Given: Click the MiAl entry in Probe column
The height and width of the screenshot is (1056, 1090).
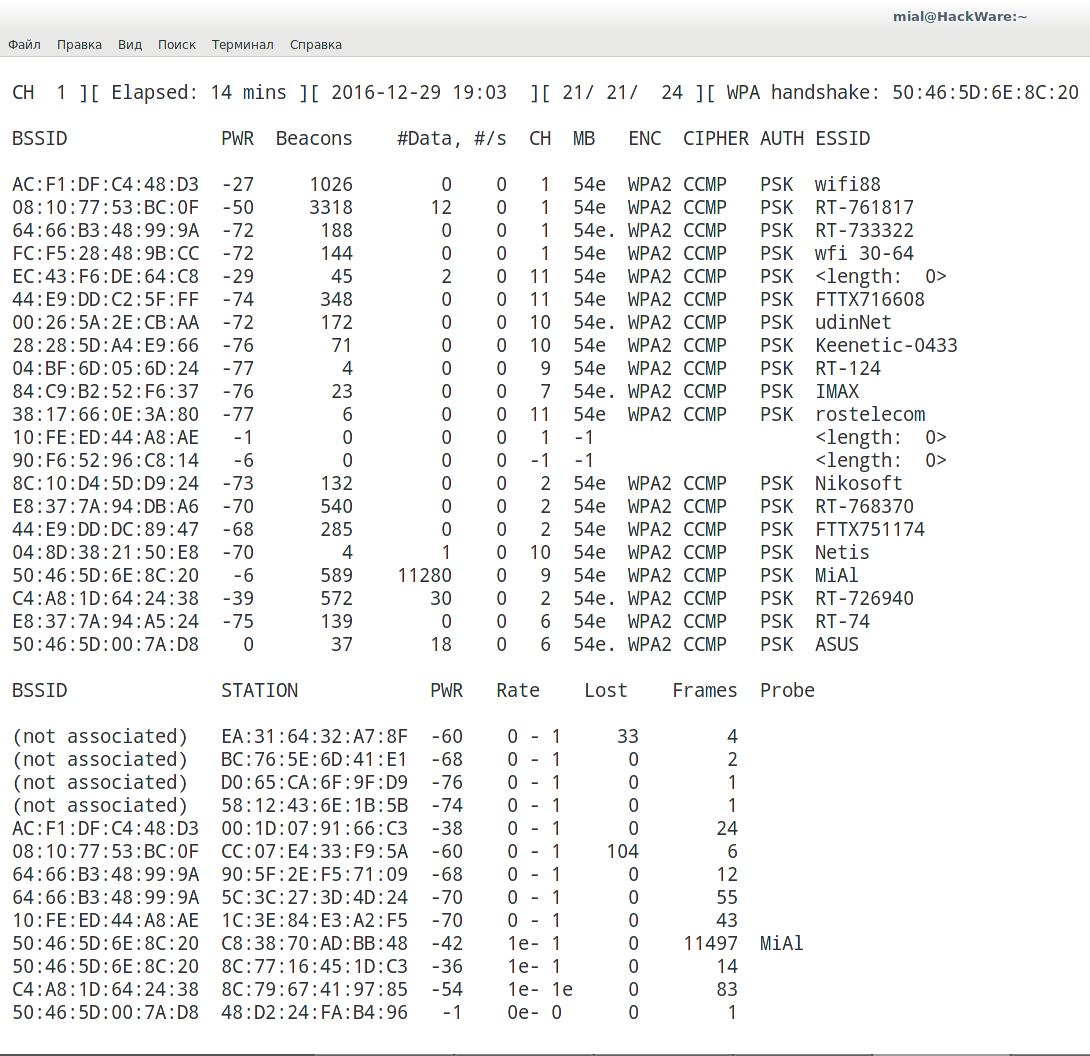Looking at the screenshot, I should pyautogui.click(x=781, y=944).
